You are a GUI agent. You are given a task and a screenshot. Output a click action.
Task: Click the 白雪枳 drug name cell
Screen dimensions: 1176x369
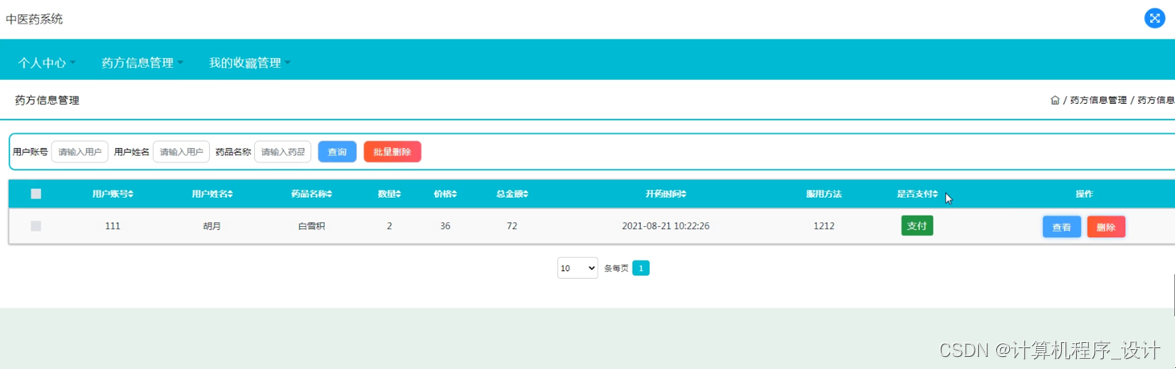click(311, 226)
